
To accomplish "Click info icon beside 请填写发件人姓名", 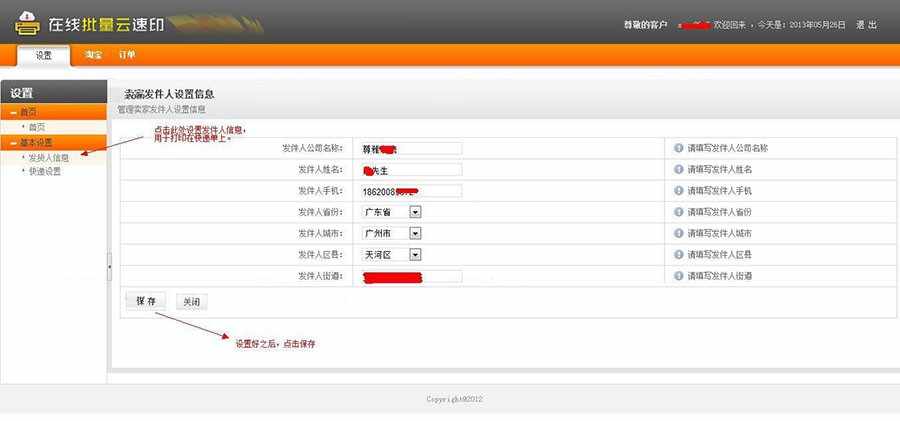I will pyautogui.click(x=678, y=169).
